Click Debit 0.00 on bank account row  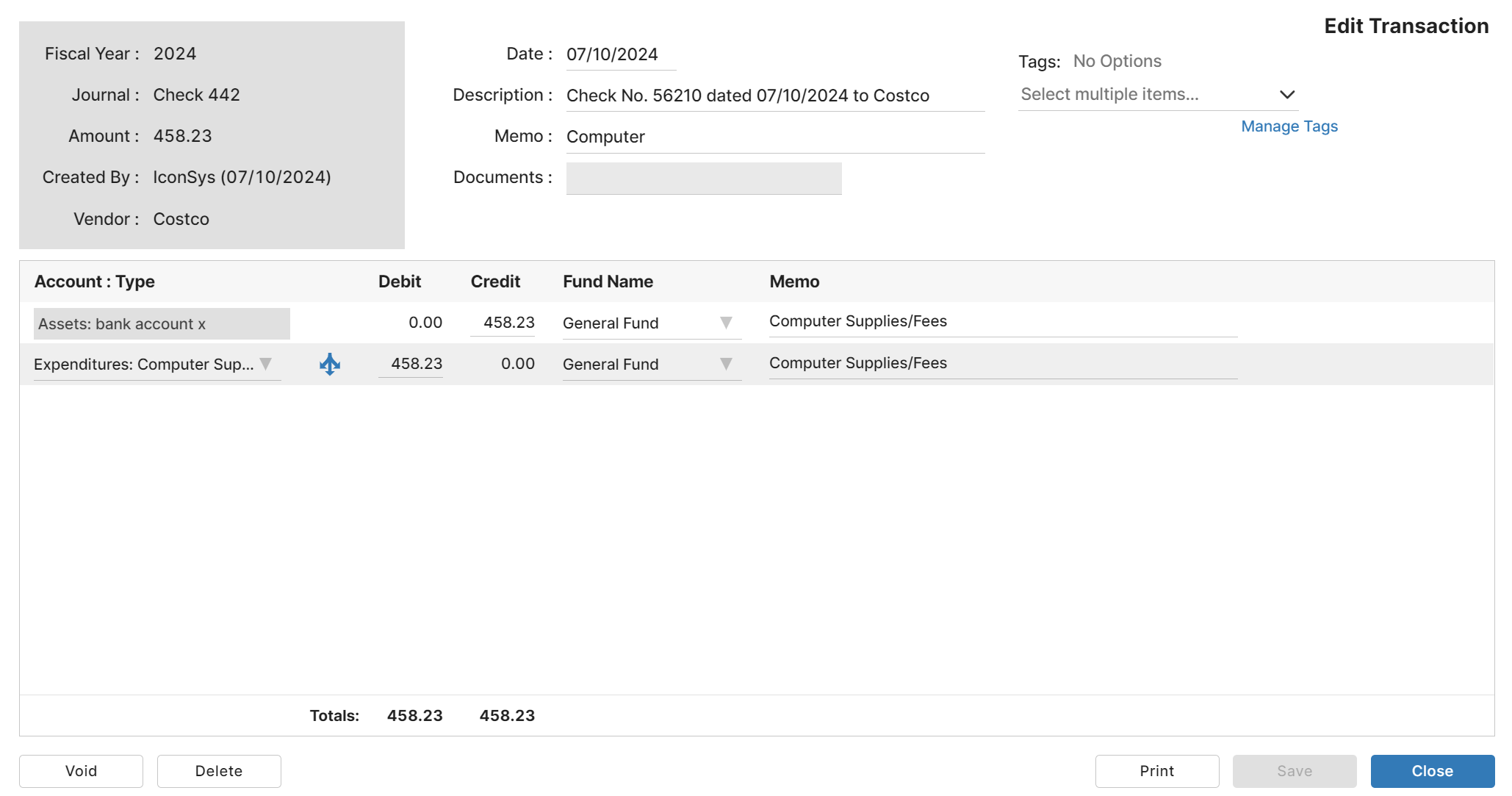425,323
